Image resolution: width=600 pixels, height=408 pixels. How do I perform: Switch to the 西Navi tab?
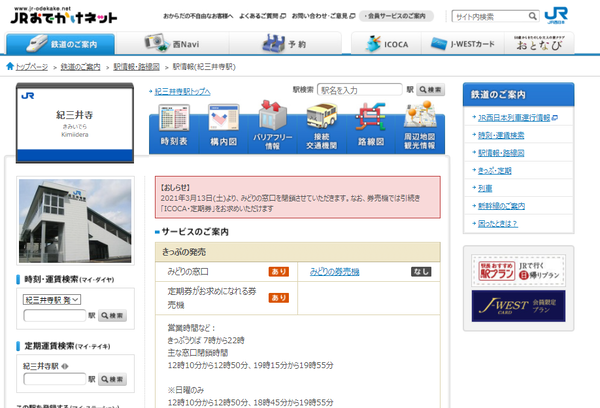tap(172, 44)
